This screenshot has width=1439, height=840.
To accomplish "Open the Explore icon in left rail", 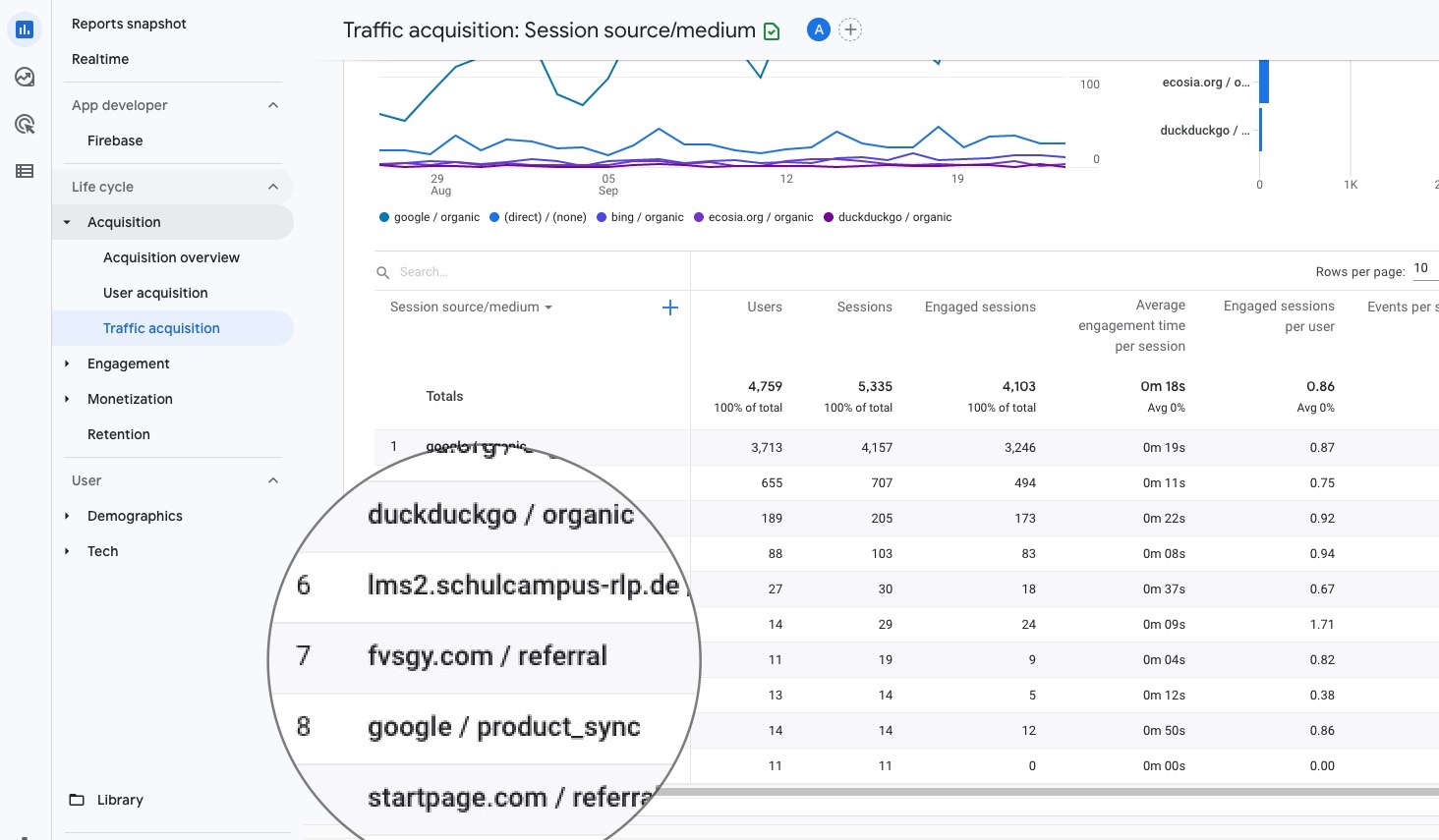I will 25,77.
